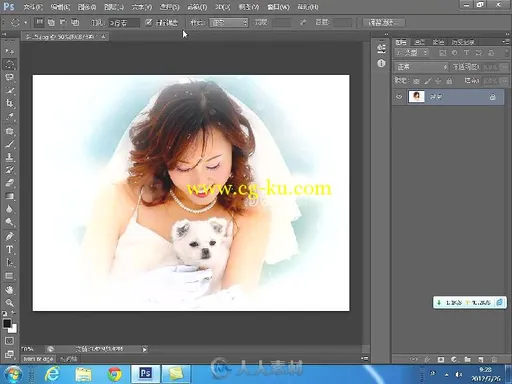The image size is (512, 384).
Task: Select the Gradient tool
Action: point(9,196)
